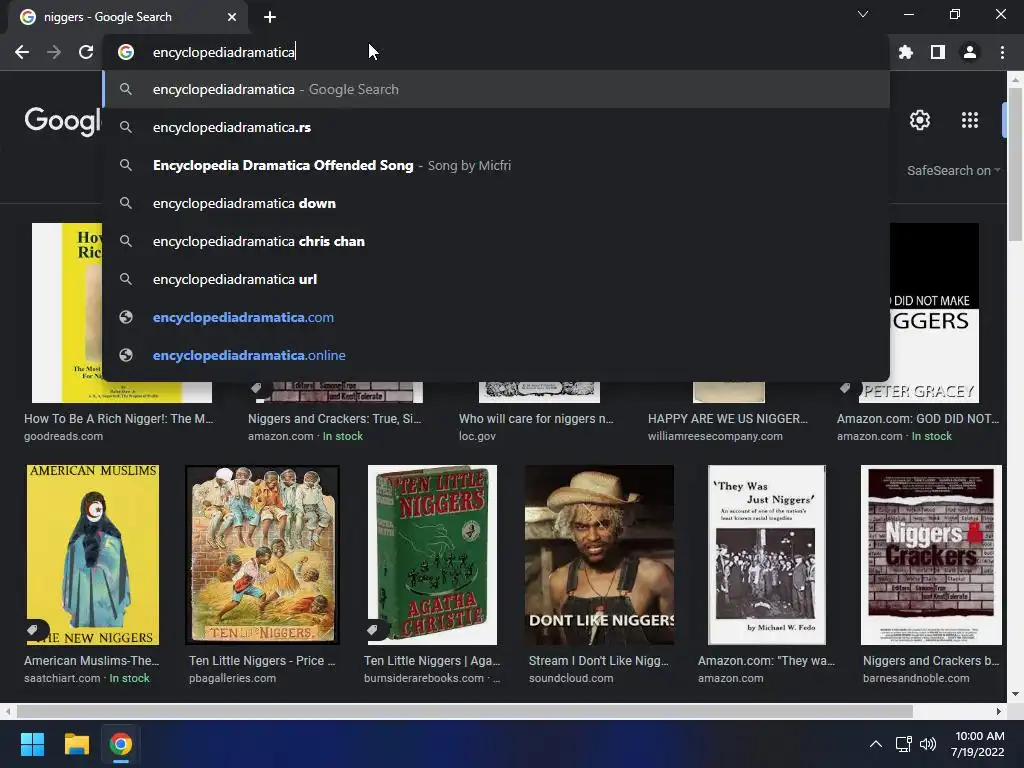Open the barnesandnoble.com brick wall cover thumbnail
This screenshot has height=768, width=1024.
[931, 554]
